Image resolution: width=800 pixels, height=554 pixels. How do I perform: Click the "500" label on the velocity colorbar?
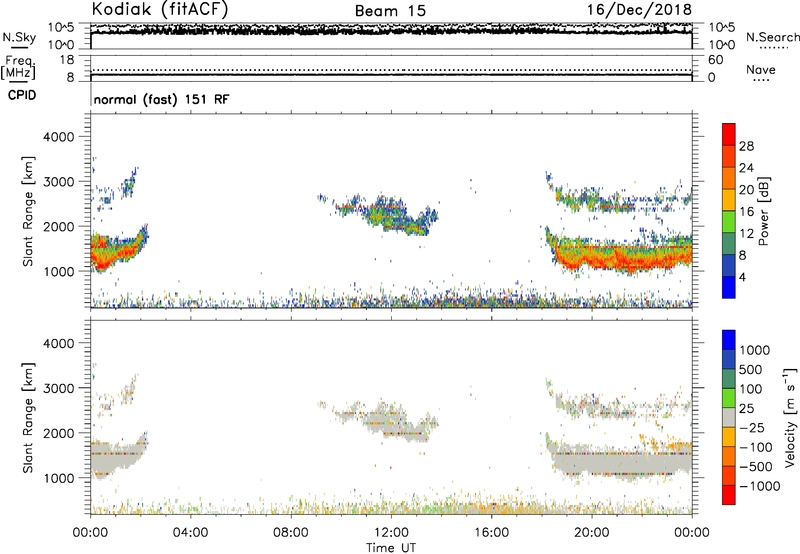pos(753,370)
